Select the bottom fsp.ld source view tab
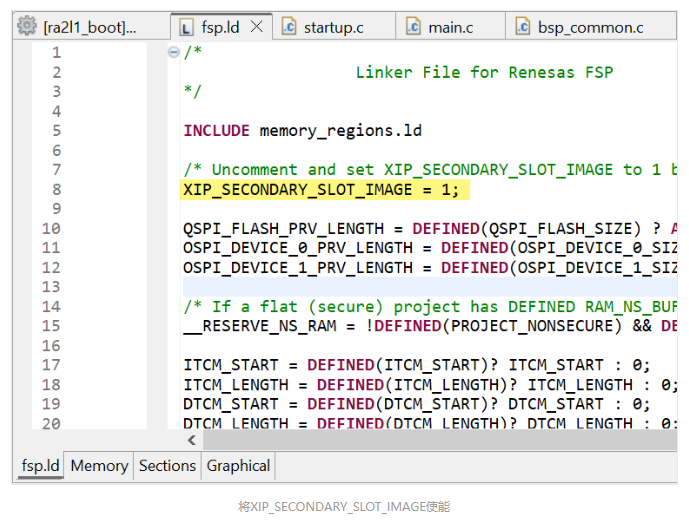689x523 pixels. point(40,465)
